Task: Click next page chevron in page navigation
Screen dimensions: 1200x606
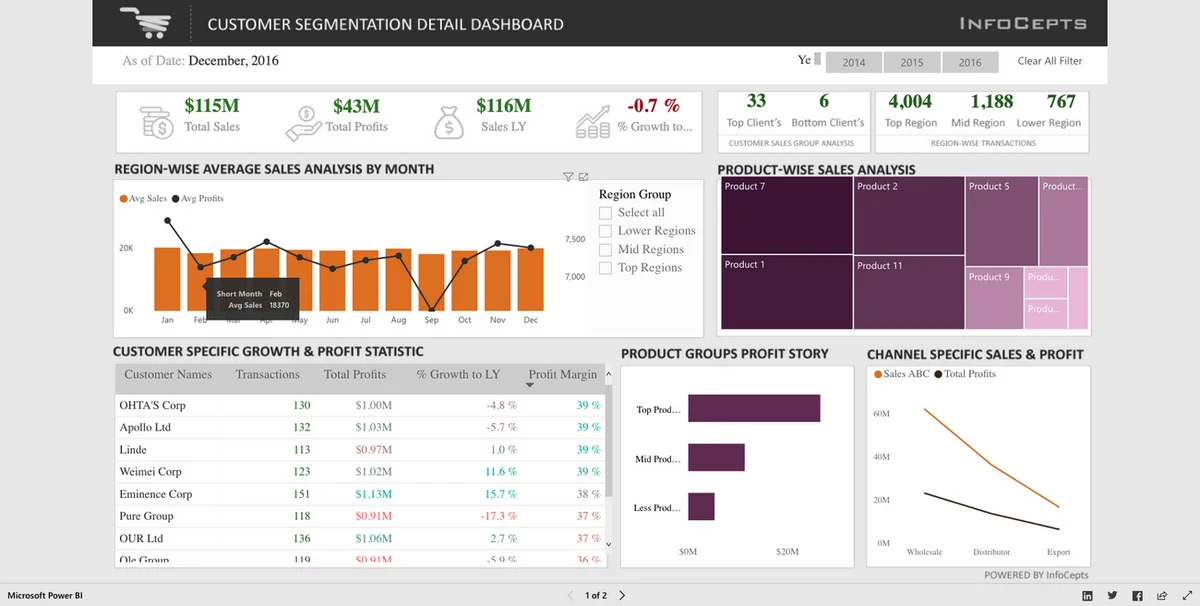Action: pos(621,594)
